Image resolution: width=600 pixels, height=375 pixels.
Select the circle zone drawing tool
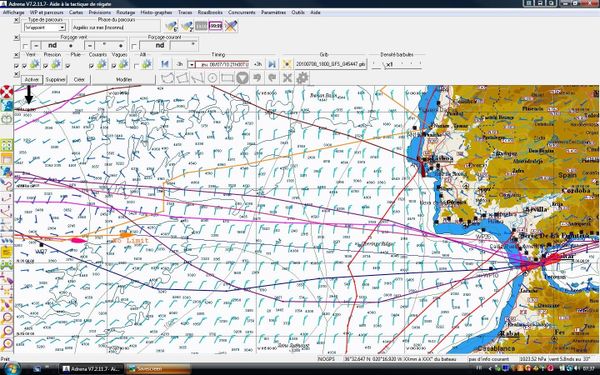[212, 78]
